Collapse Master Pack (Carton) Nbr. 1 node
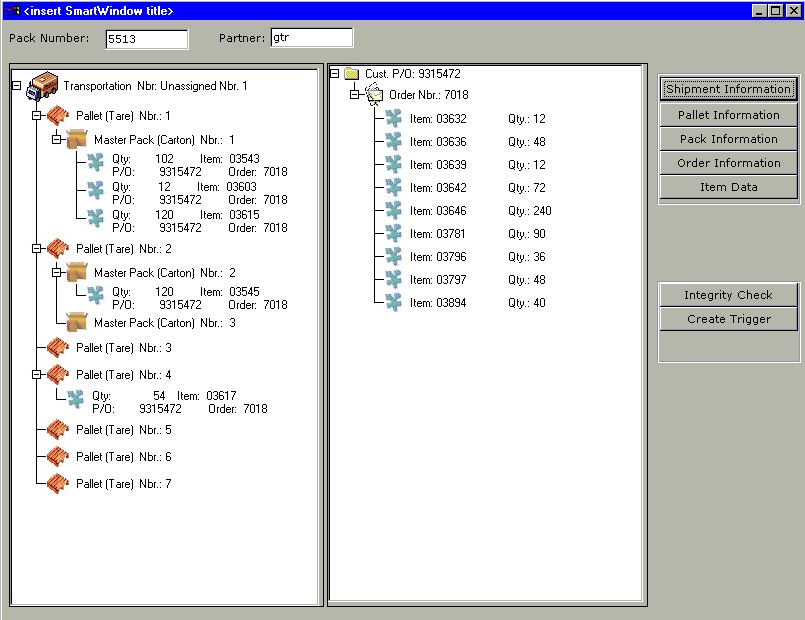 tap(56, 140)
